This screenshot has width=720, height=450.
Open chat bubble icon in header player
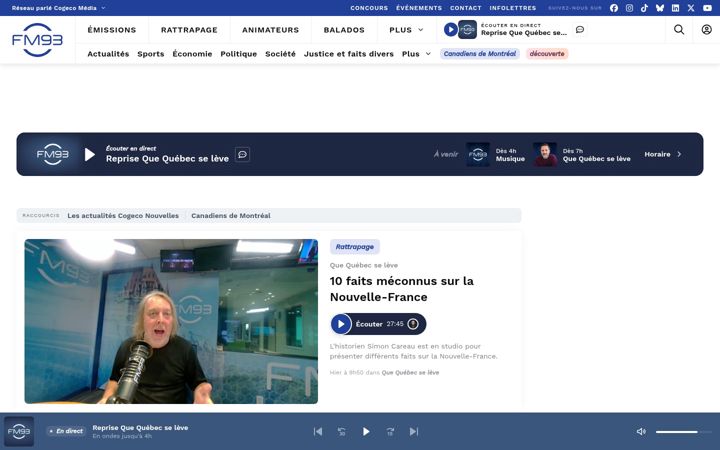(x=580, y=29)
